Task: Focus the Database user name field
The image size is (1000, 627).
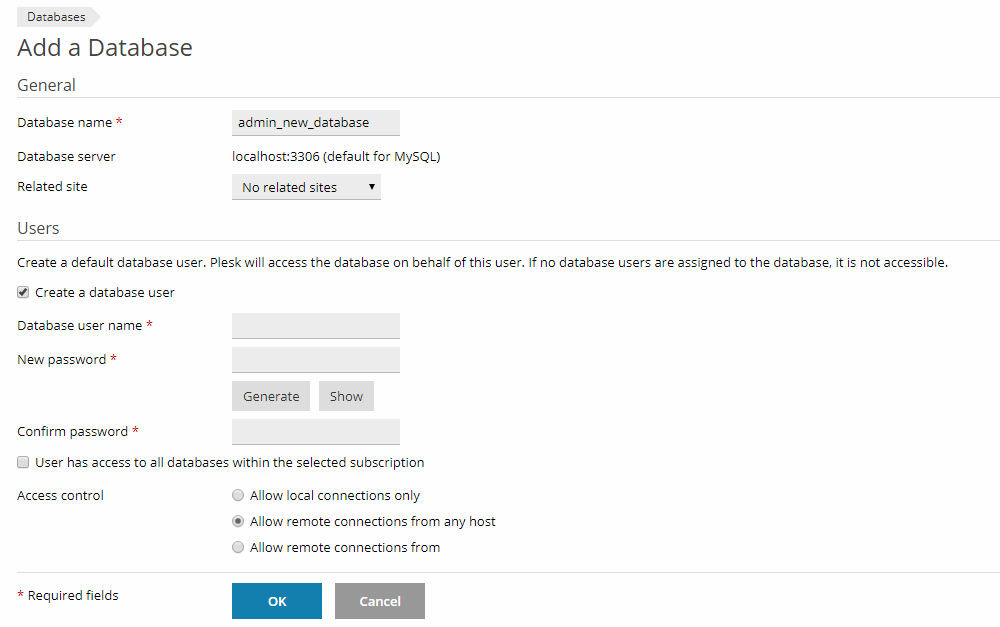Action: 316,325
